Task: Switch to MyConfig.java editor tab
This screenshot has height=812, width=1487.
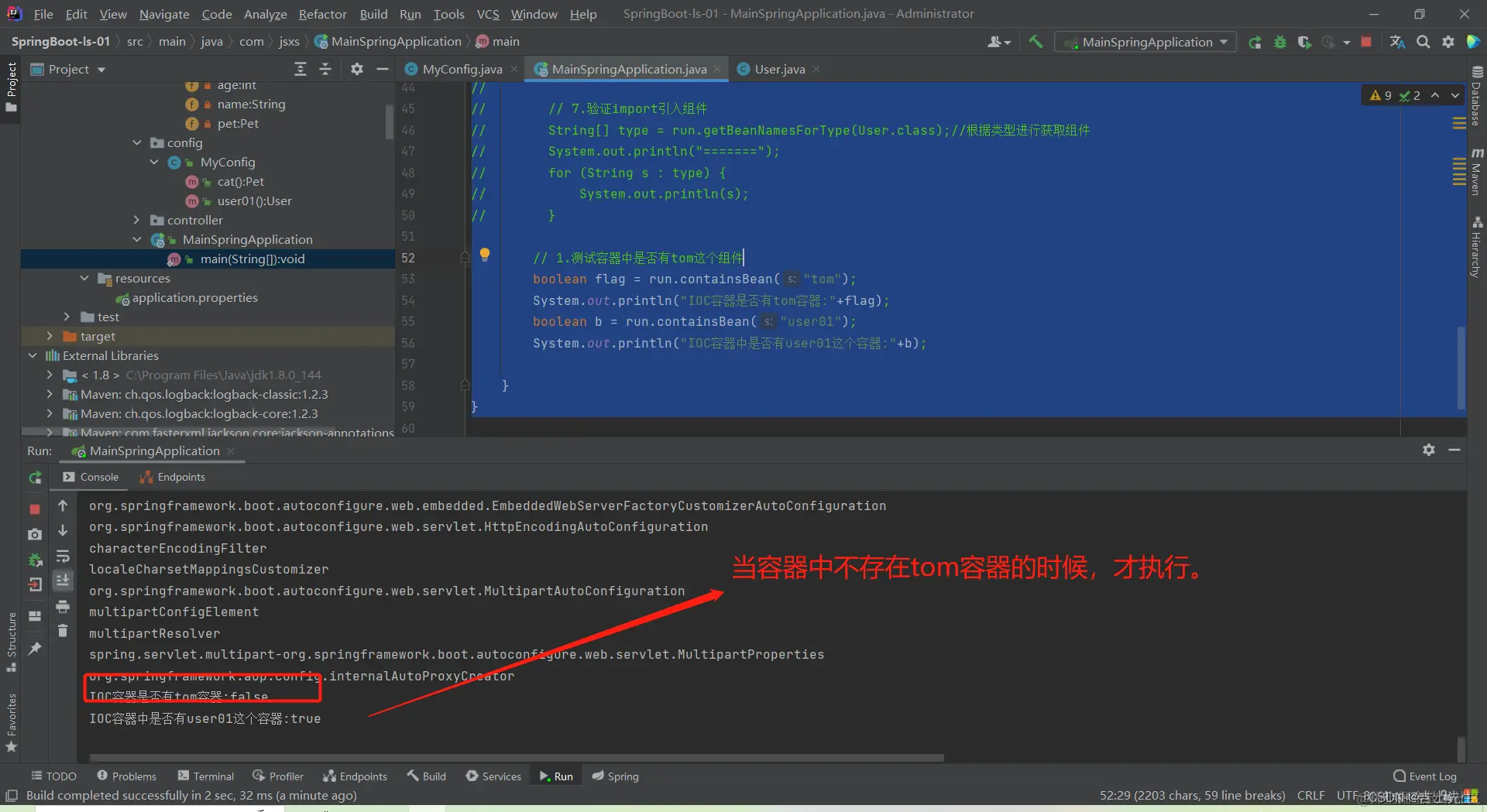Action: 462,69
